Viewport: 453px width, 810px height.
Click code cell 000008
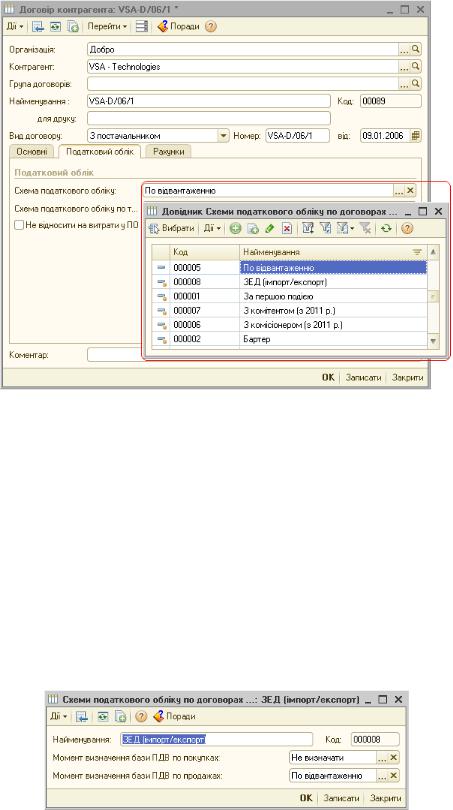(205, 282)
